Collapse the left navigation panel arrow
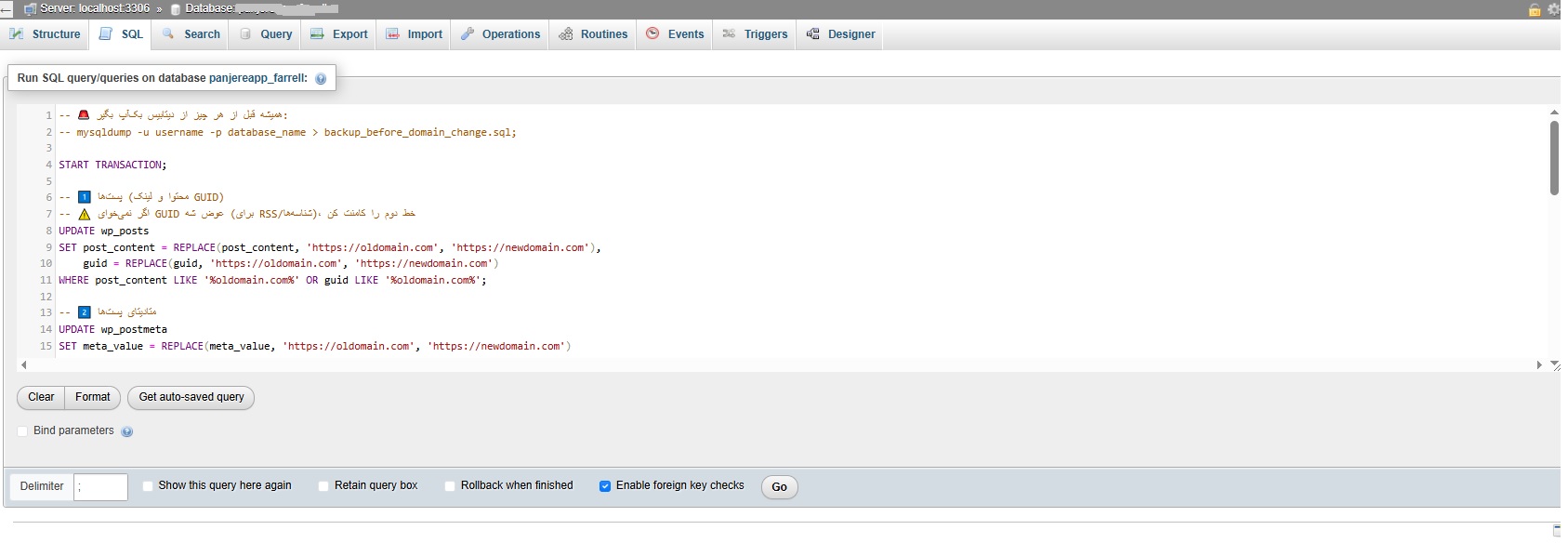Viewport: 1568px width, 543px height. (x=6, y=9)
